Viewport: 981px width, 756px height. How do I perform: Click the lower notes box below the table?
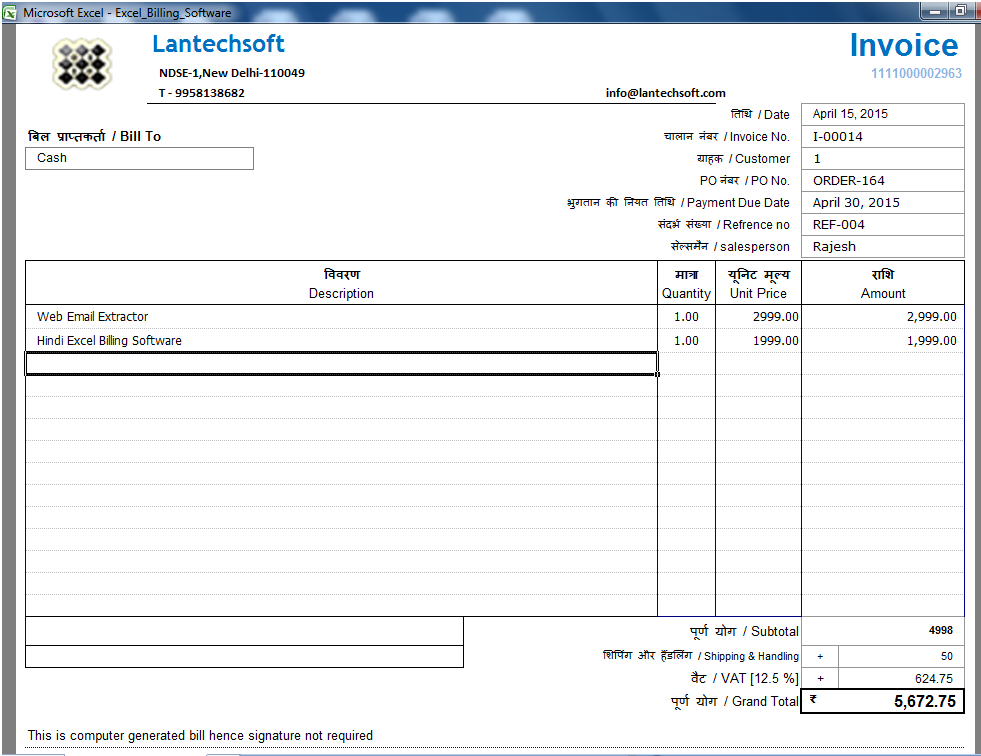245,656
